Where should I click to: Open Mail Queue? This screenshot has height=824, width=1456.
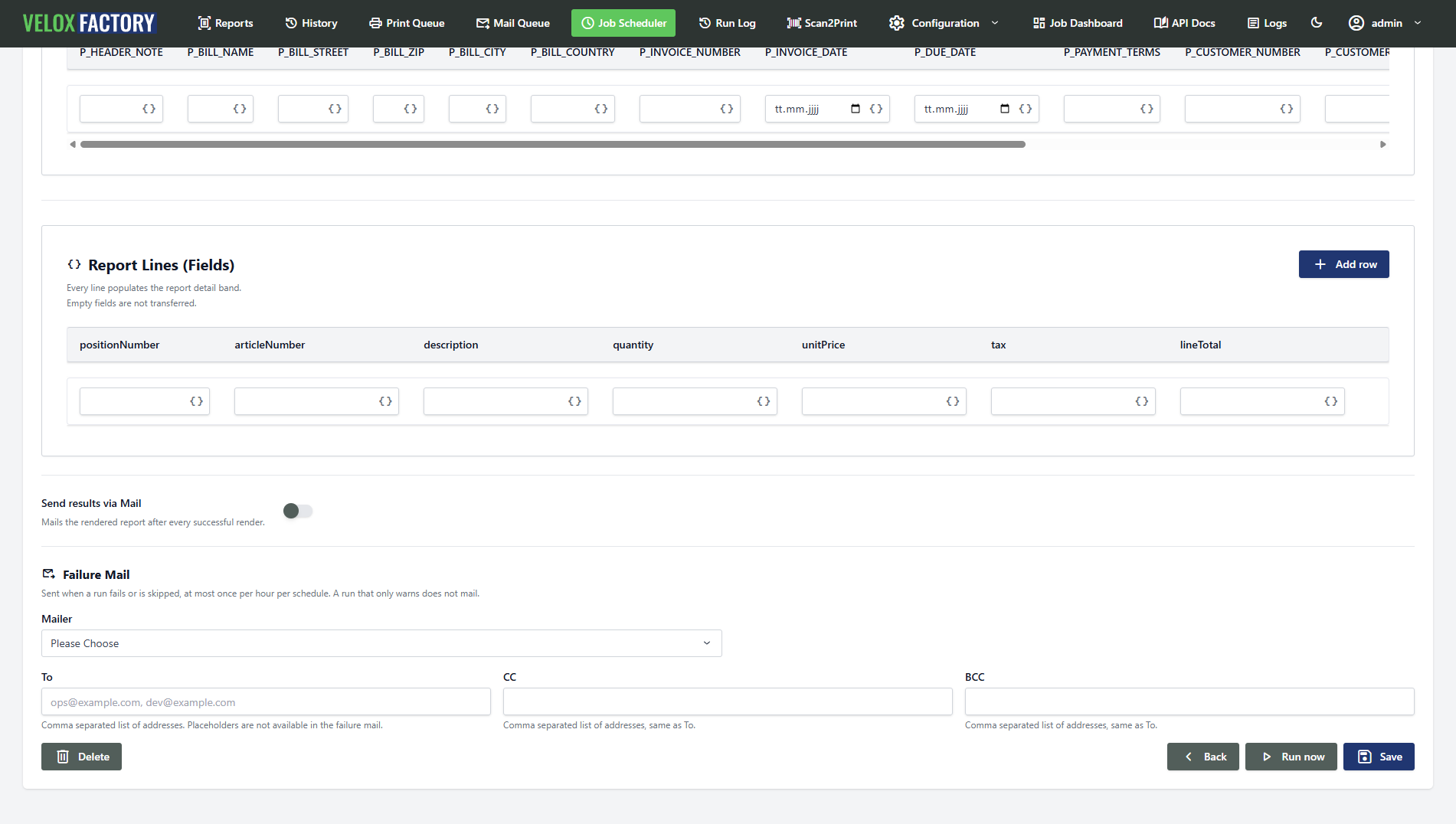point(513,23)
